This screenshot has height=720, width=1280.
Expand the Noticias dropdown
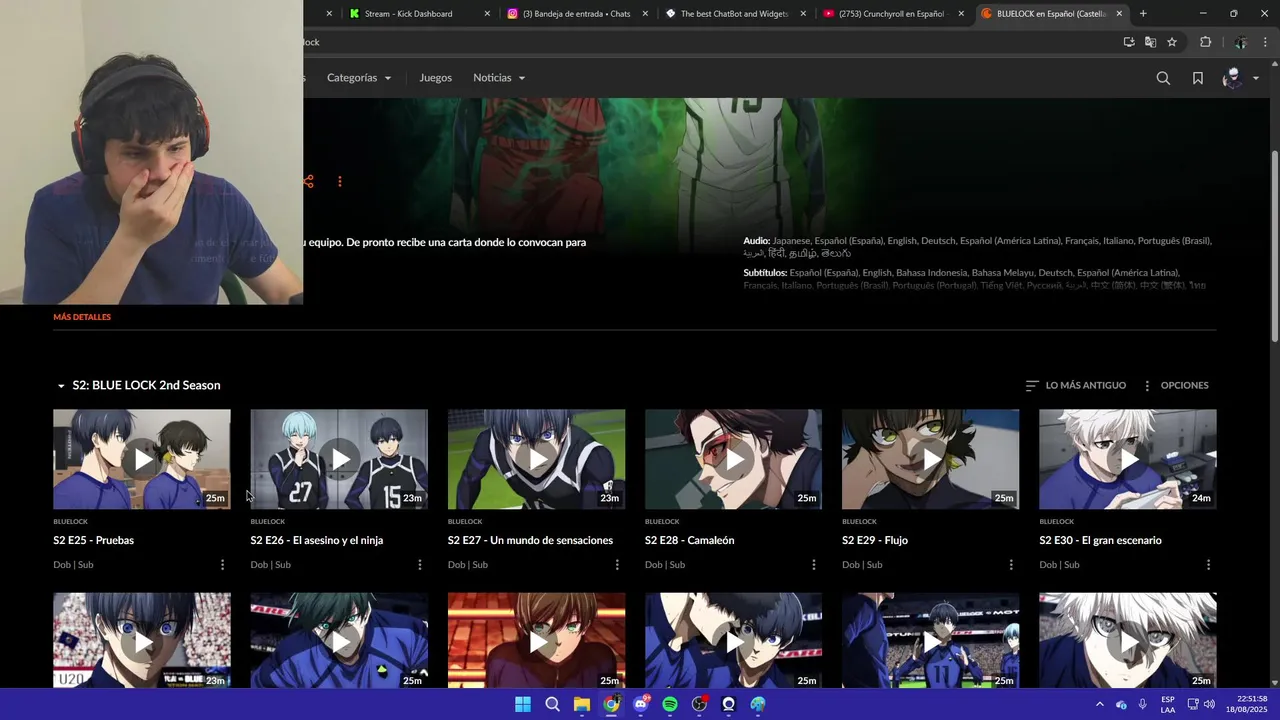pyautogui.click(x=499, y=78)
